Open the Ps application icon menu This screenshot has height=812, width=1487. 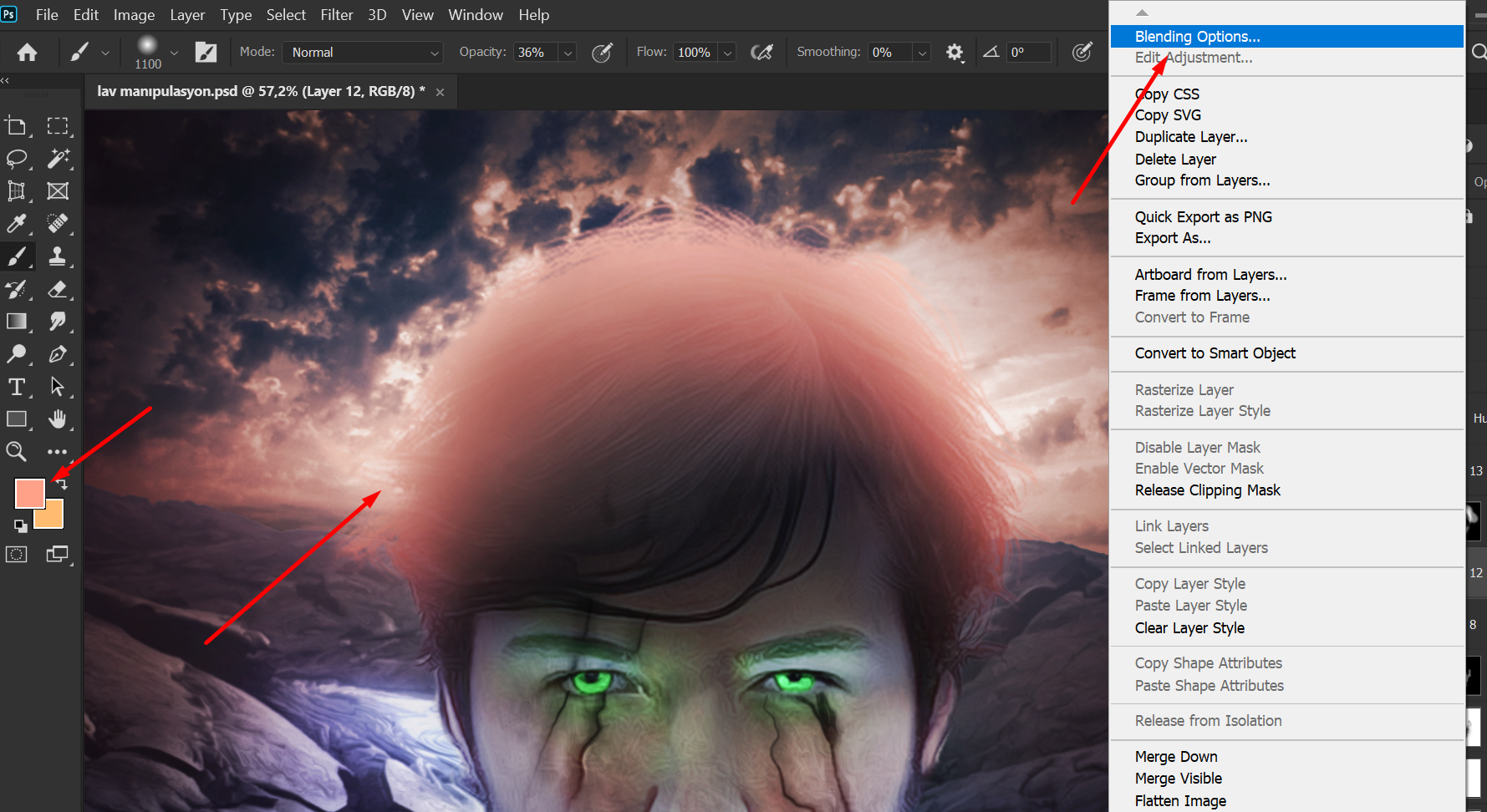(x=9, y=14)
